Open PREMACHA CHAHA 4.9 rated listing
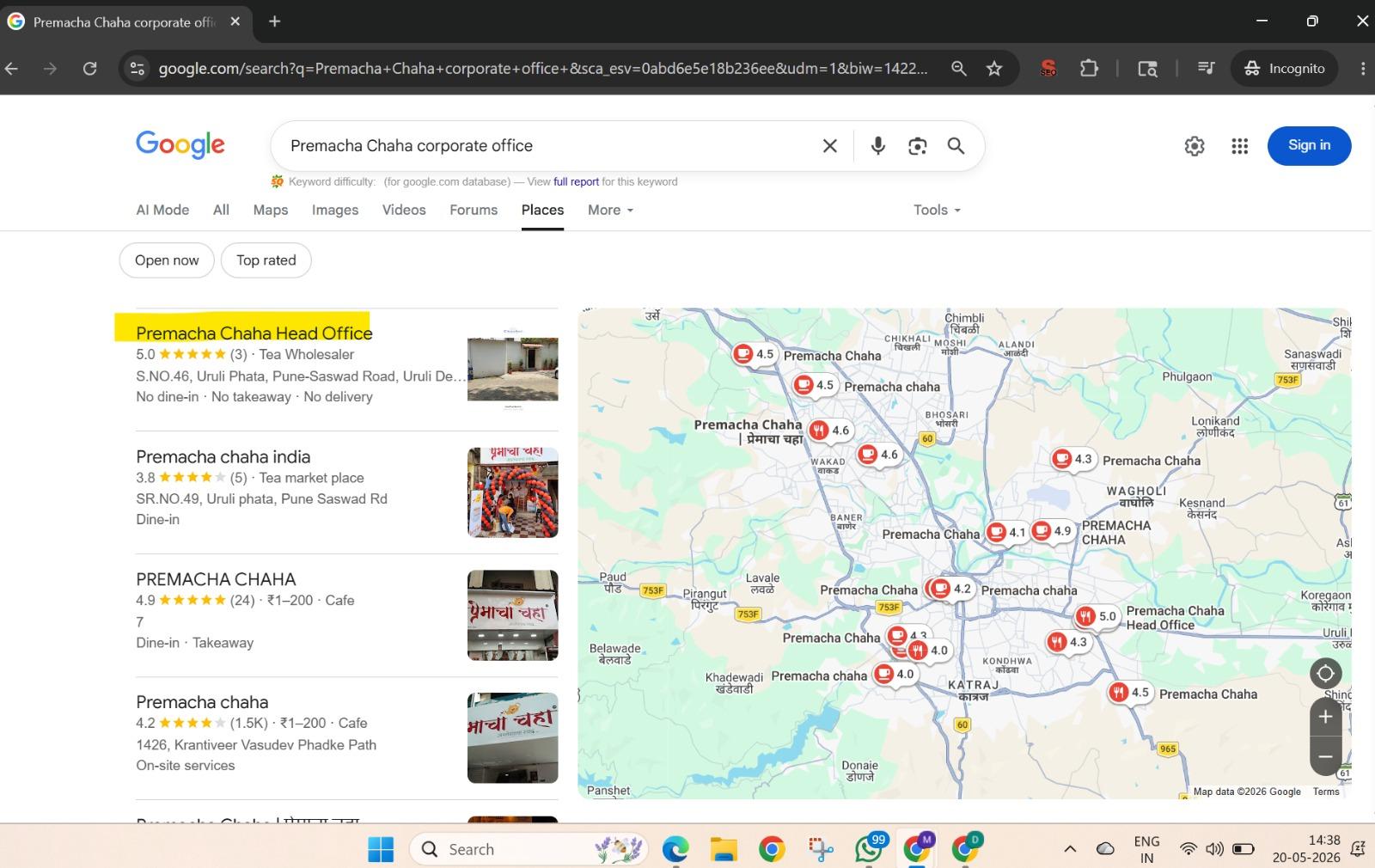 point(216,579)
